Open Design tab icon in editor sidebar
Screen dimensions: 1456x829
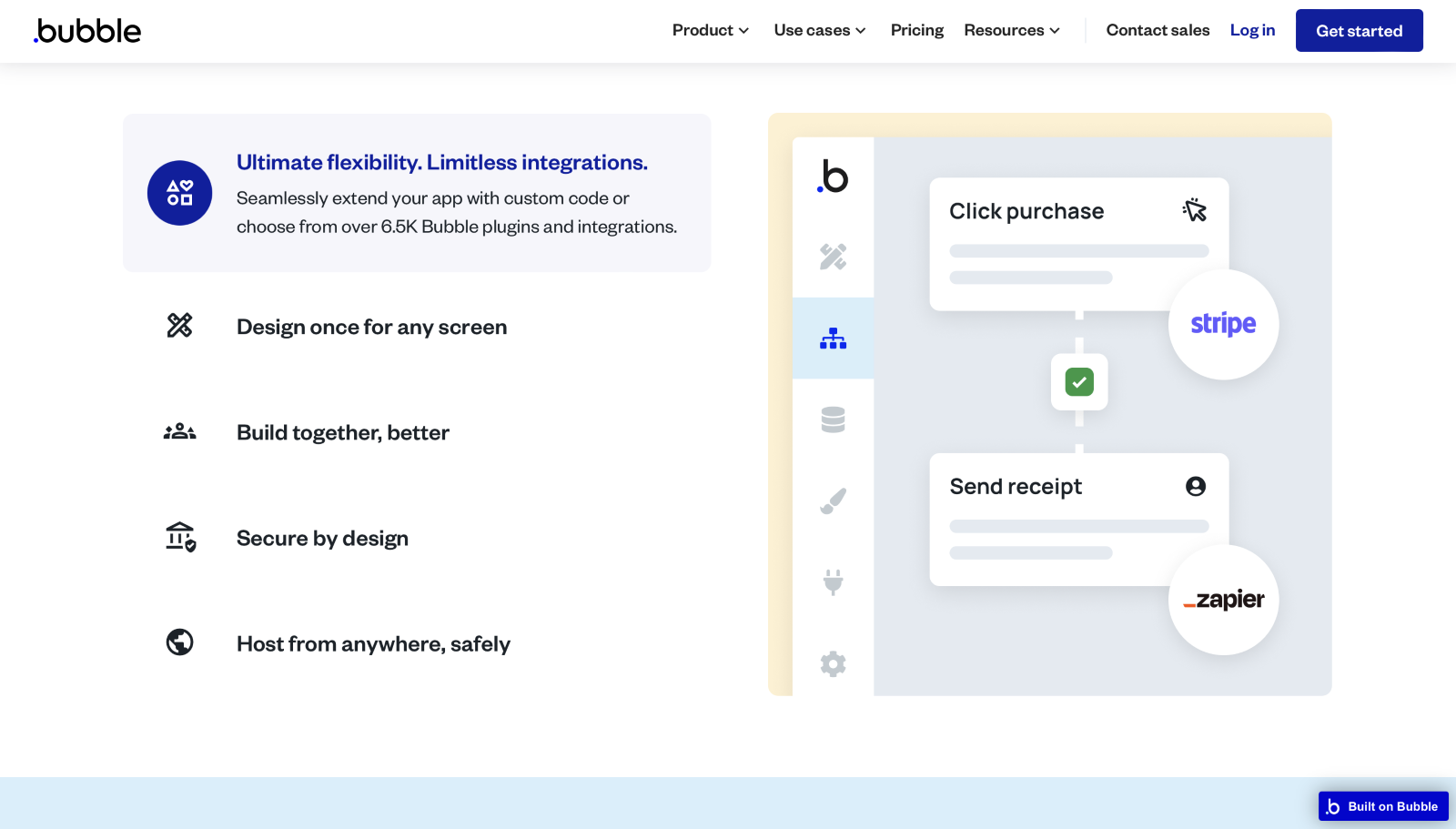[833, 257]
